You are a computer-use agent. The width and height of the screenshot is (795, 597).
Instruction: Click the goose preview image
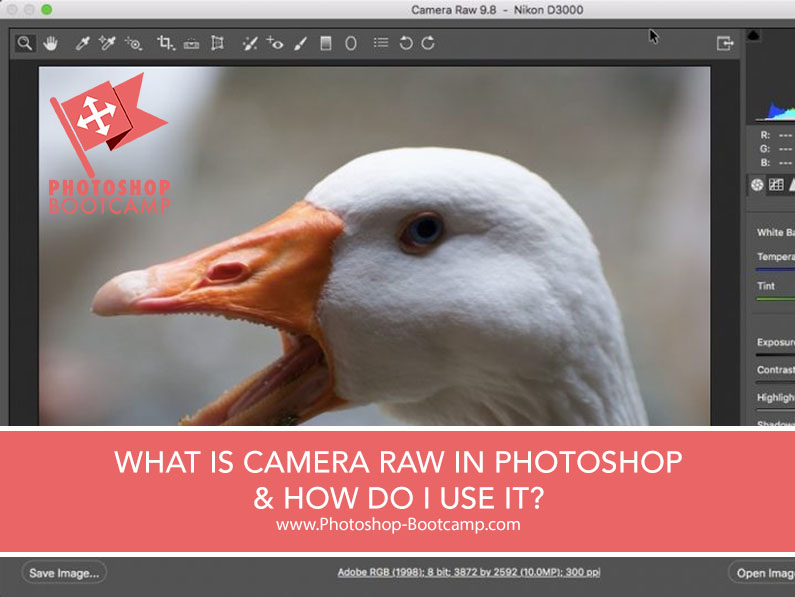tap(374, 246)
